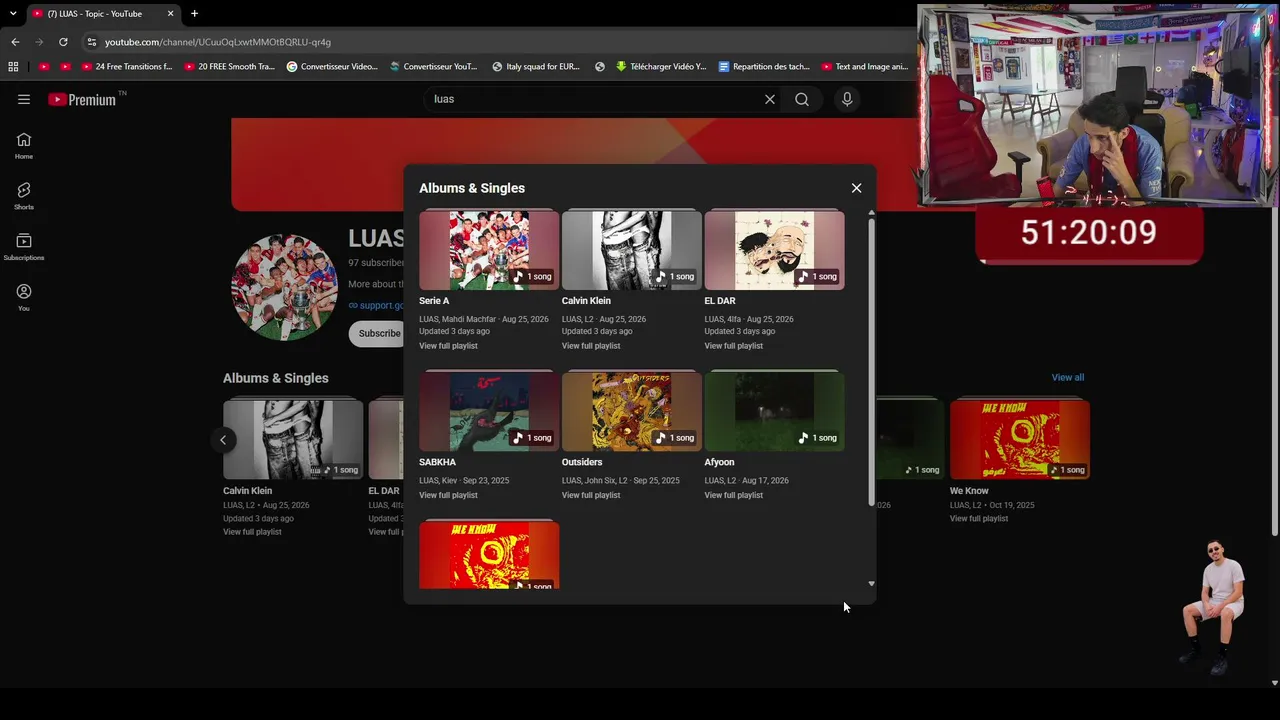Open the Afyoon album thumbnail in the dialog
1280x720 pixels.
pyautogui.click(x=774, y=411)
